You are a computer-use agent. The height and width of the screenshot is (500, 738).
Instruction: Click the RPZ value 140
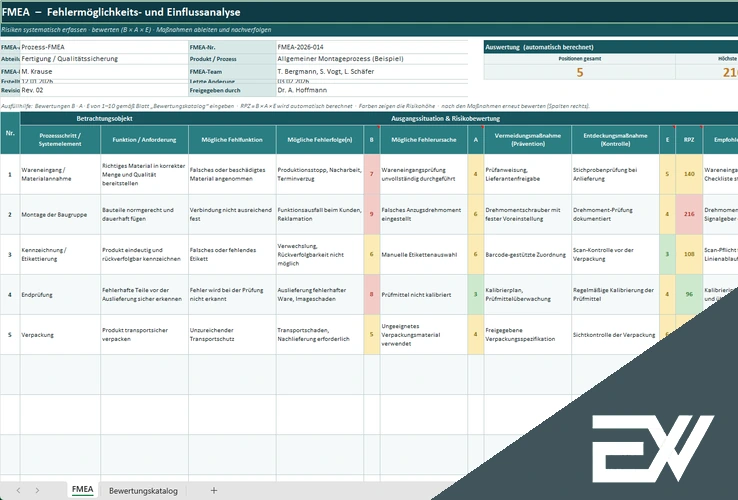coord(689,174)
